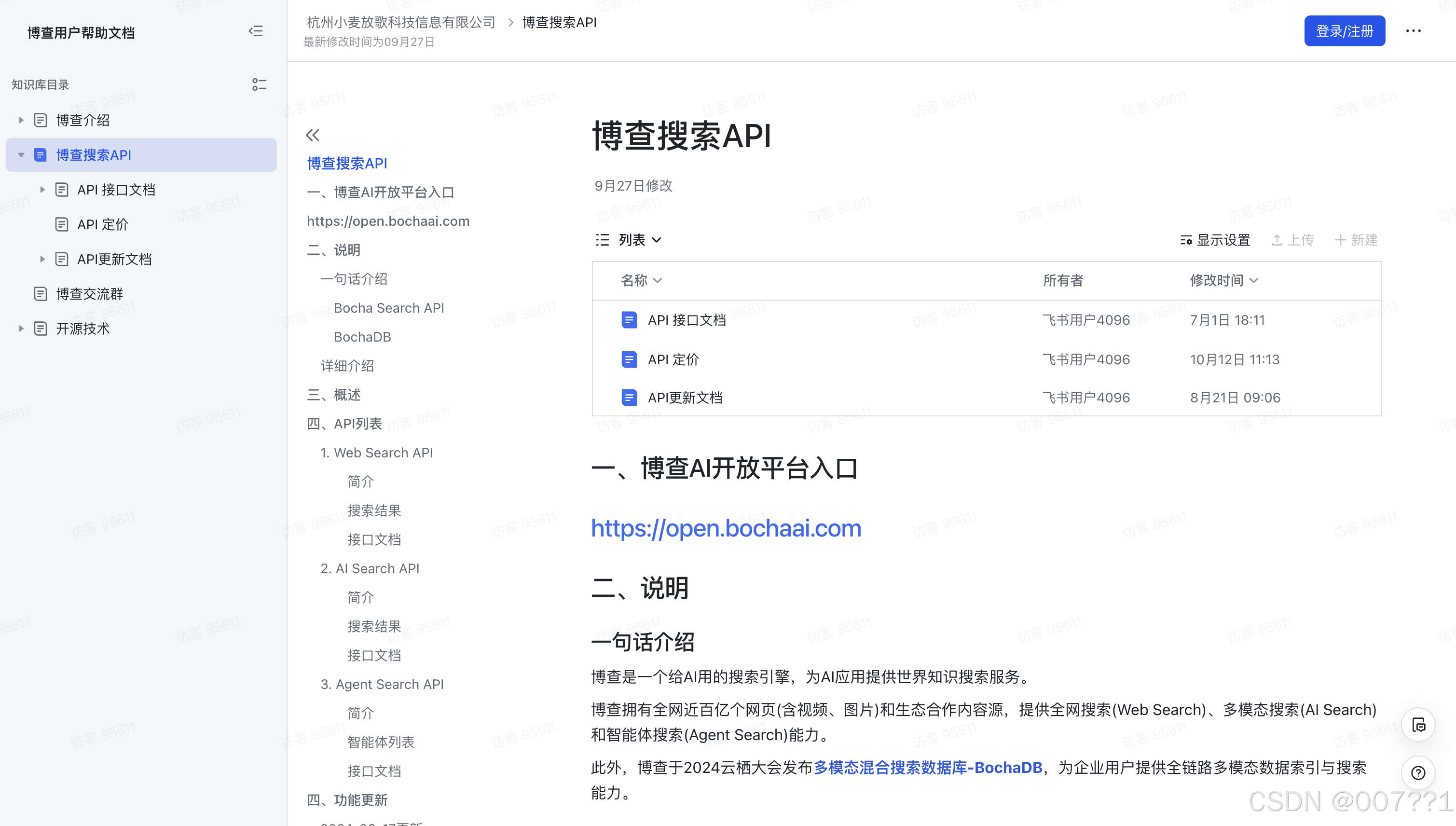
Task: Open the knowledge base directory options icon
Action: [259, 84]
